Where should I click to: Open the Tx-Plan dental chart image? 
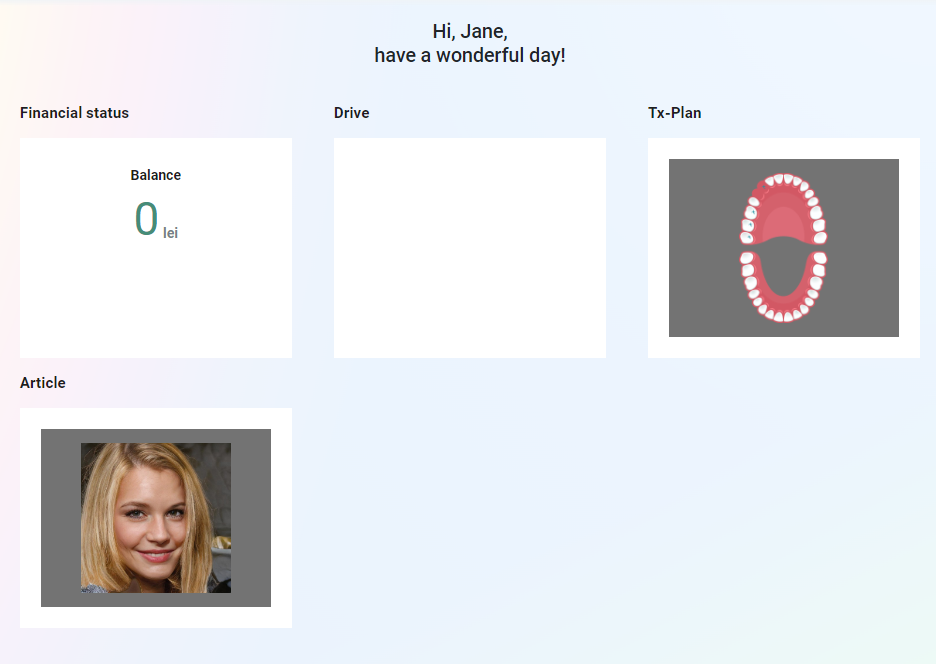(783, 247)
